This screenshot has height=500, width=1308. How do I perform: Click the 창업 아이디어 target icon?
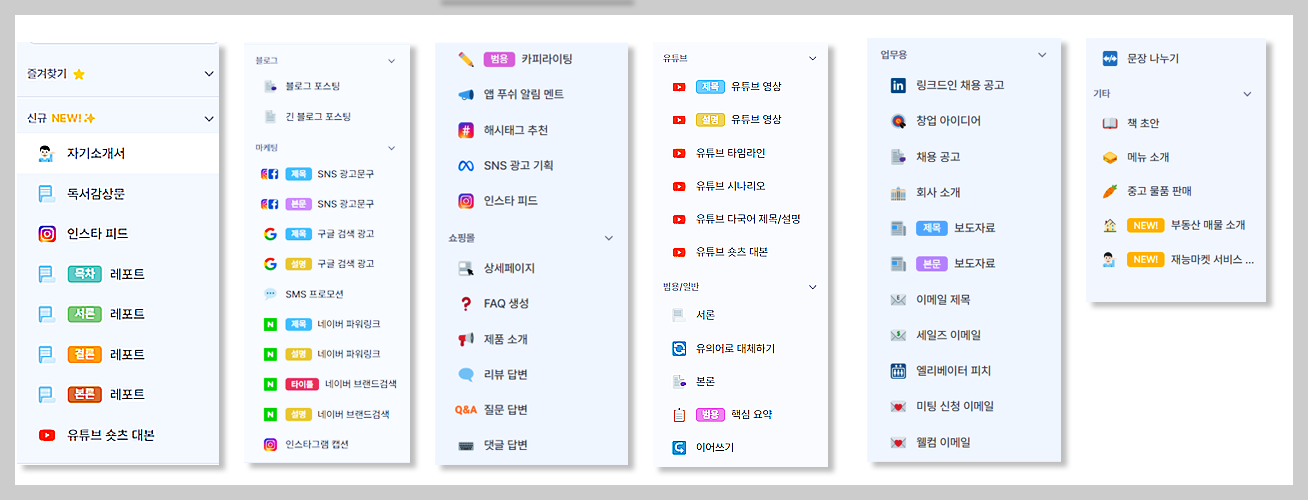point(897,121)
